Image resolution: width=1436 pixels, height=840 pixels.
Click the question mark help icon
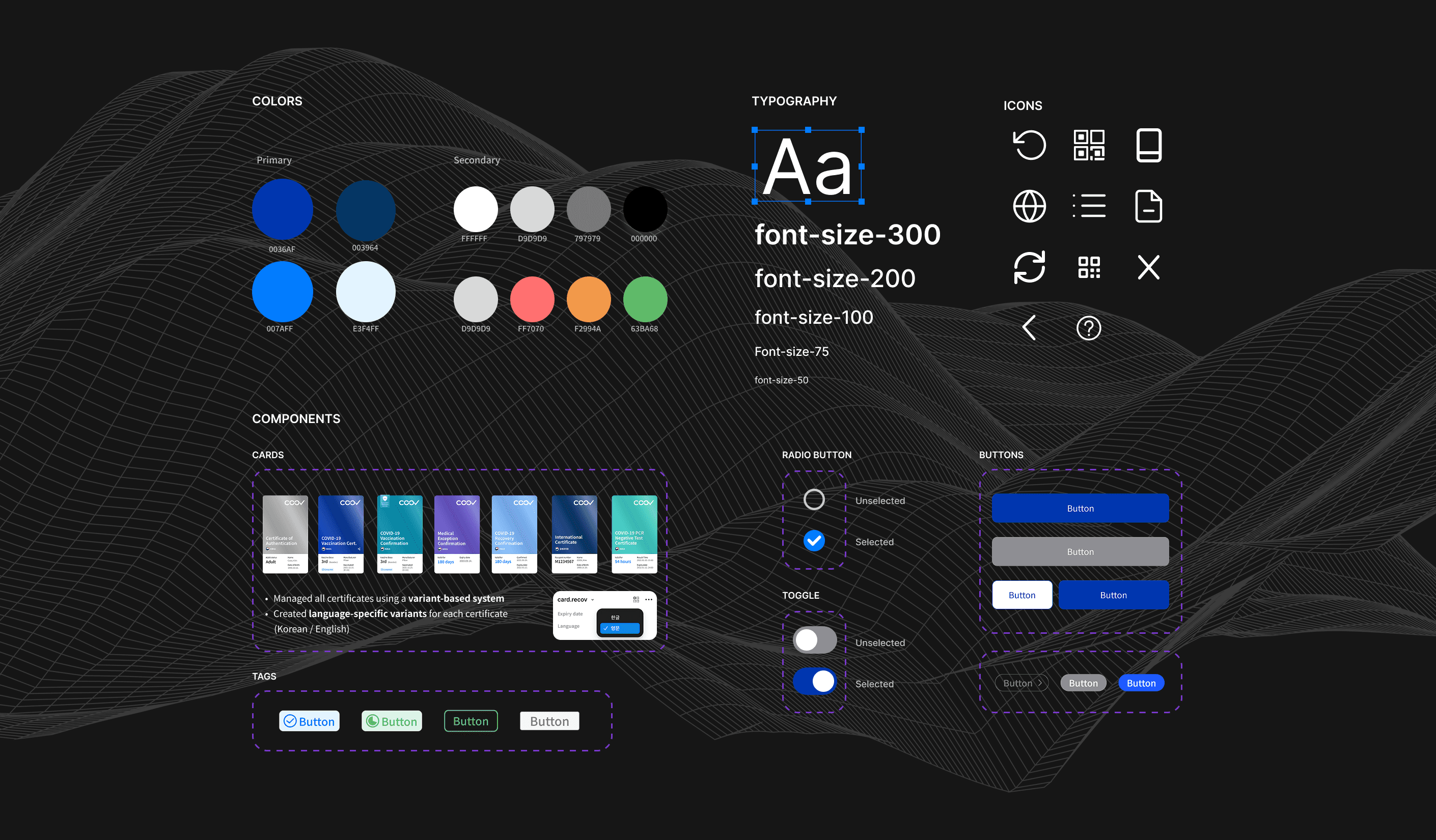pos(1088,328)
